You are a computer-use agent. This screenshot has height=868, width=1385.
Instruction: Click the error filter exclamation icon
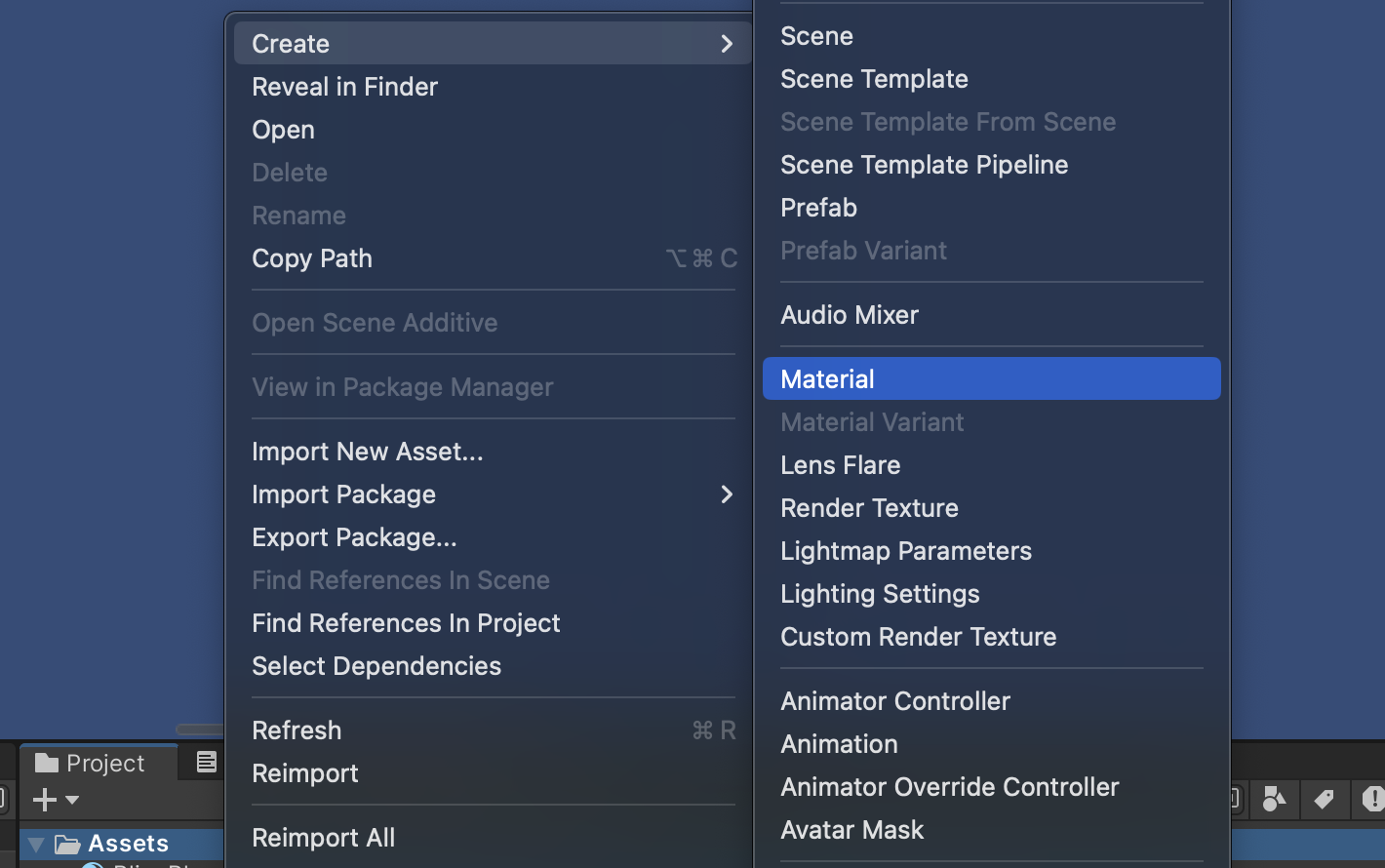coord(1372,800)
